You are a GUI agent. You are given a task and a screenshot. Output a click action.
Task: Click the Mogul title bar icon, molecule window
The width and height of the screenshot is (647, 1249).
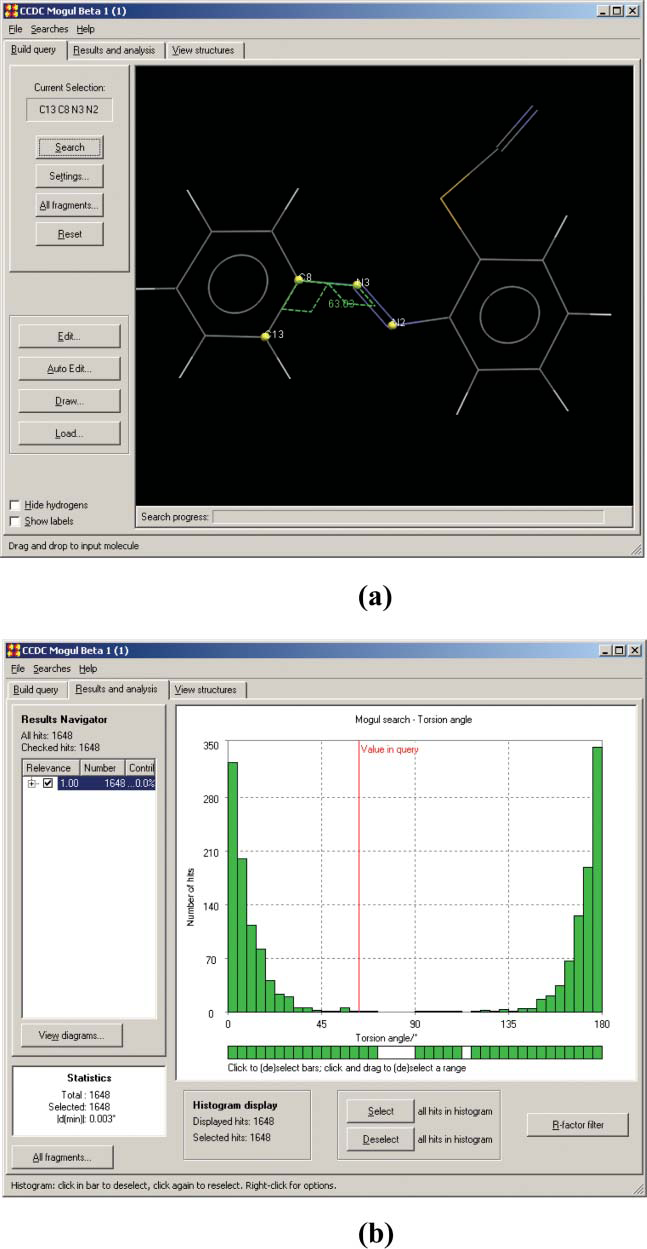[x=13, y=10]
